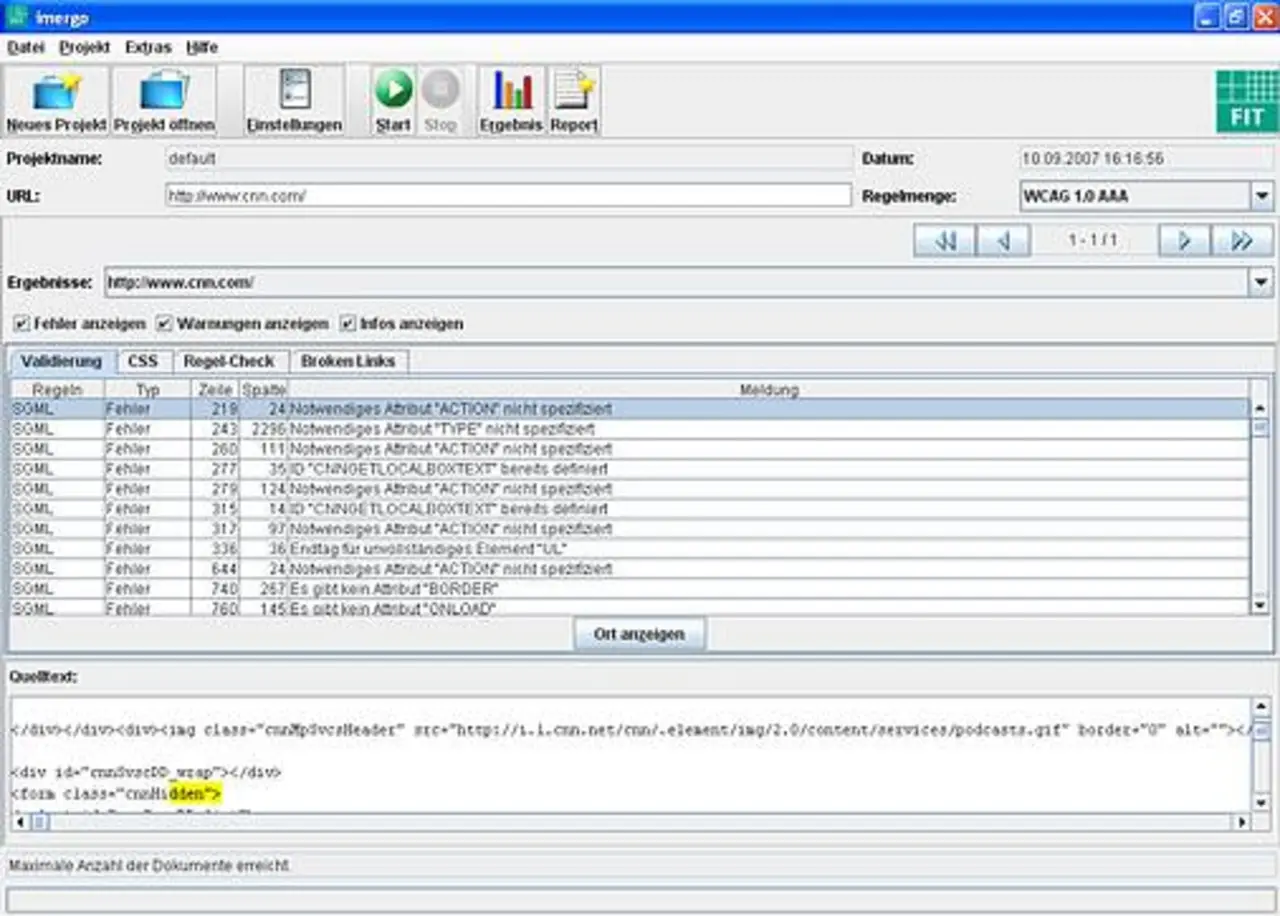This screenshot has height=916, width=1280.
Task: Go to next page with right arrow
Action: click(1184, 241)
